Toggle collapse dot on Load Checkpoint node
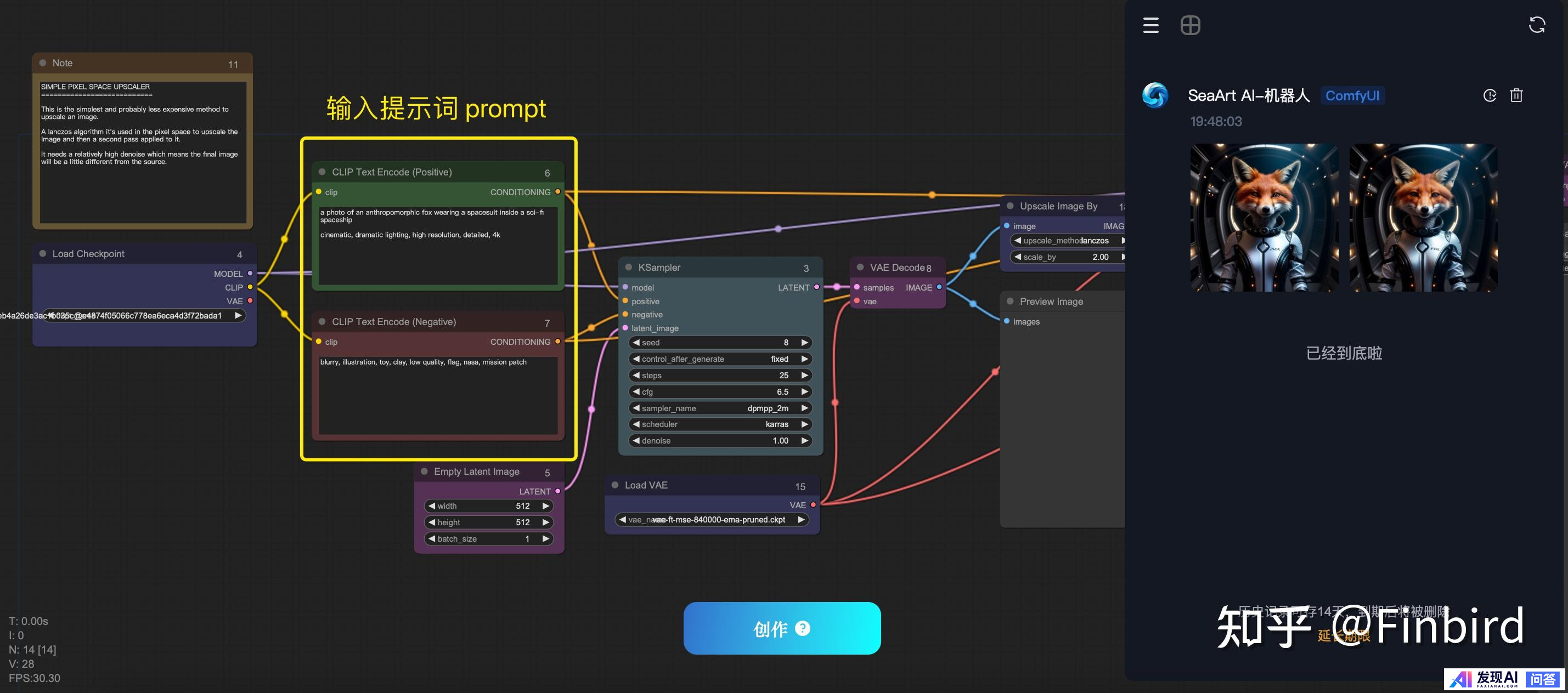 click(x=43, y=254)
